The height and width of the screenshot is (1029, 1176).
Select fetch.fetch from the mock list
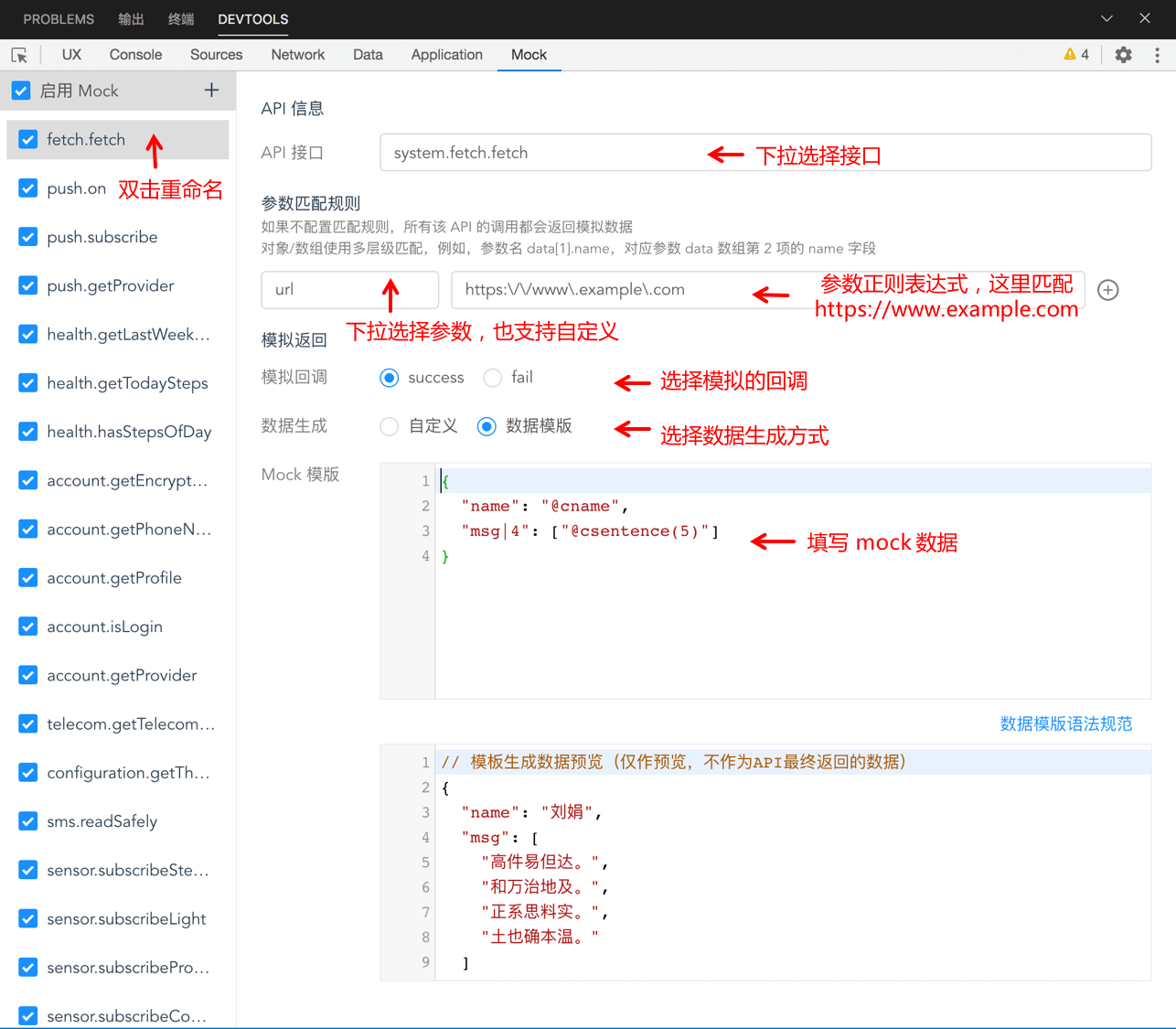click(x=86, y=139)
